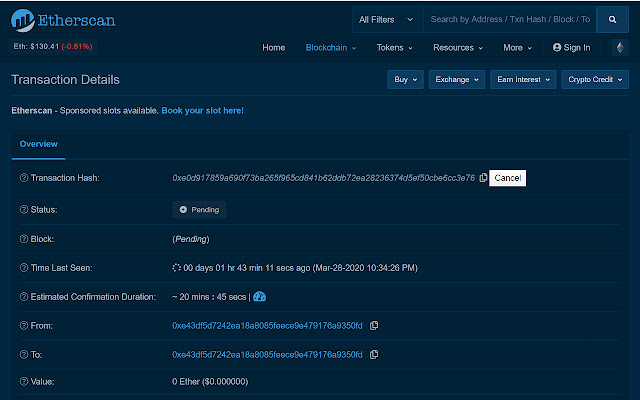640x400 pixels.
Task: Click the (Pending) block value
Action: click(x=191, y=239)
